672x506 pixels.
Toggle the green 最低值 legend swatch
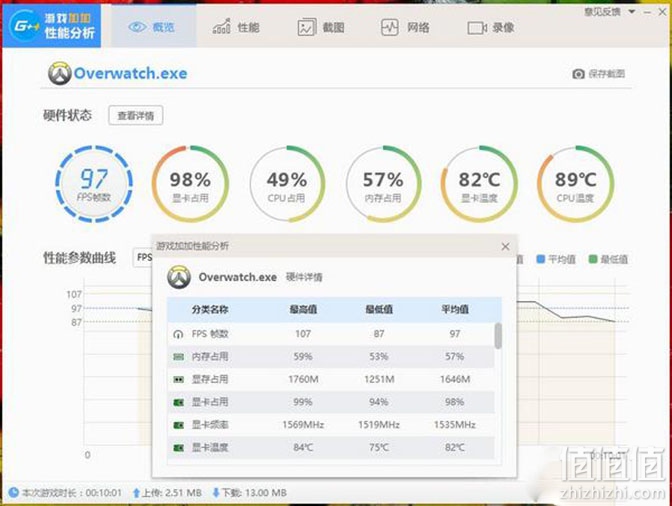click(x=593, y=259)
